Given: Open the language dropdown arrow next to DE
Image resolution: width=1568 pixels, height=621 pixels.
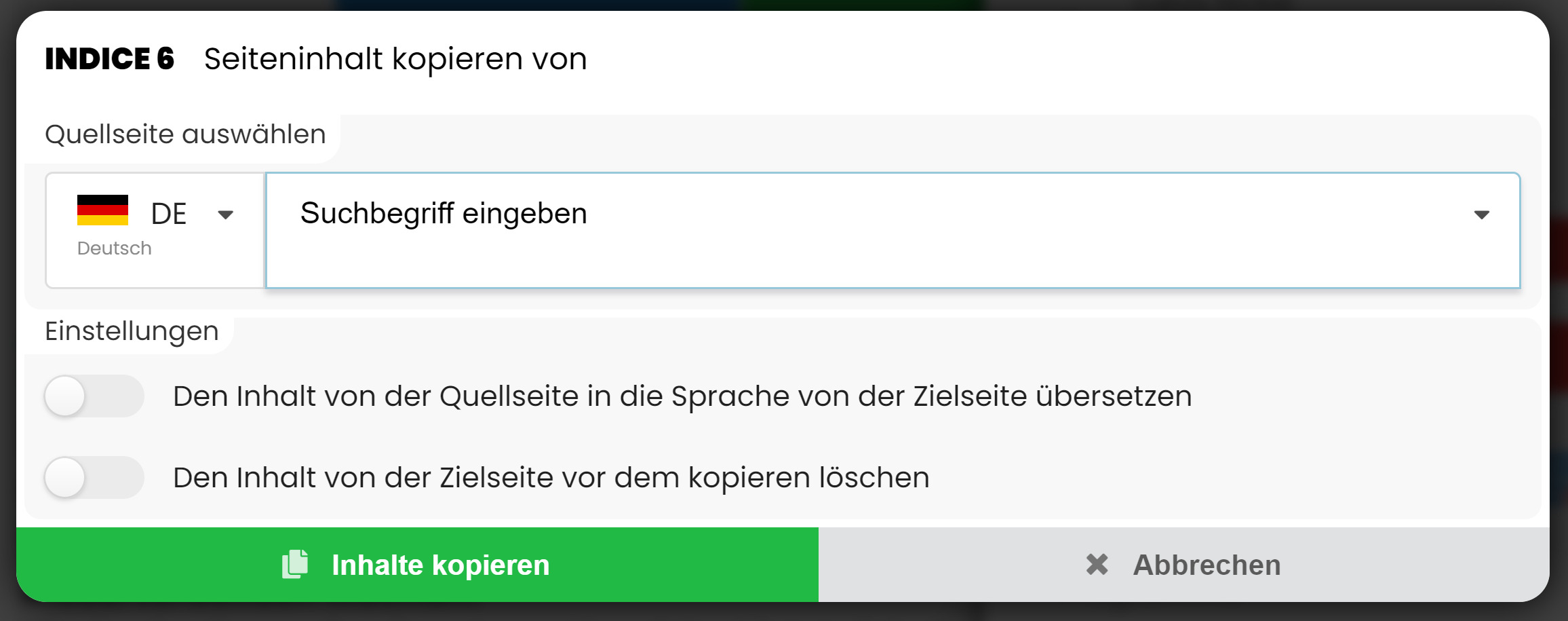Looking at the screenshot, I should coord(226,215).
